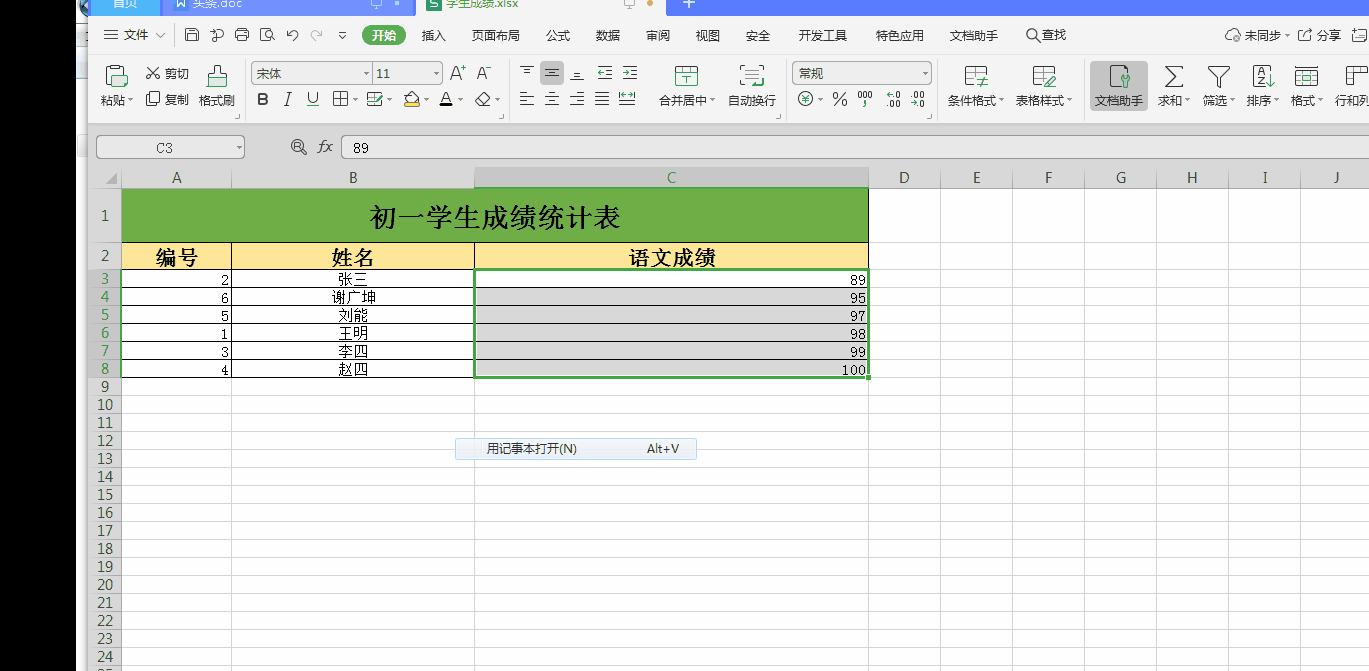Switch to the 视图 tab
This screenshot has width=1369, height=671.
(708, 35)
